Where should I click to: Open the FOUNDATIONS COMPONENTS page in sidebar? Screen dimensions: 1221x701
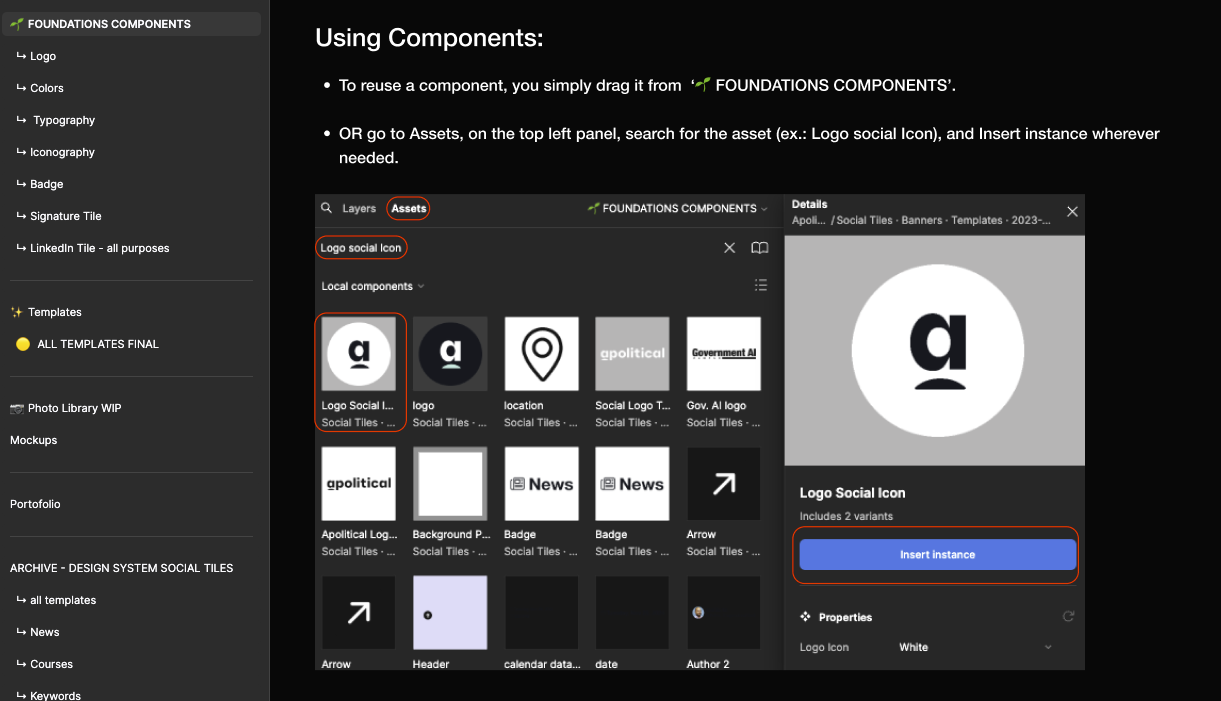coord(131,24)
